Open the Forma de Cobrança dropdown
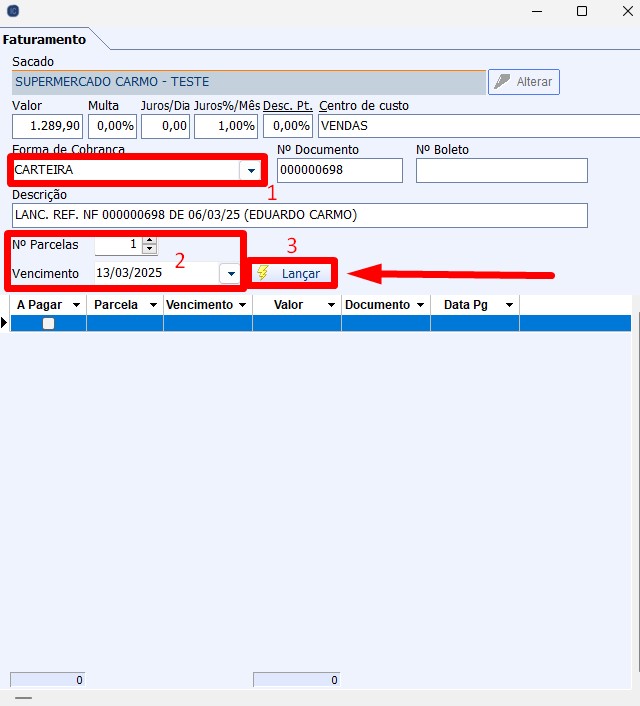Screen dimensions: 640x706 [x=248, y=171]
